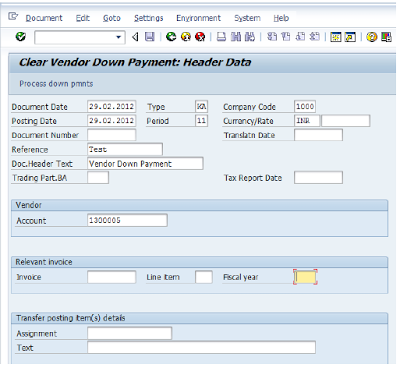Click the Company Code field 1000
Image resolution: width=400 pixels, height=371 pixels.
[x=305, y=107]
